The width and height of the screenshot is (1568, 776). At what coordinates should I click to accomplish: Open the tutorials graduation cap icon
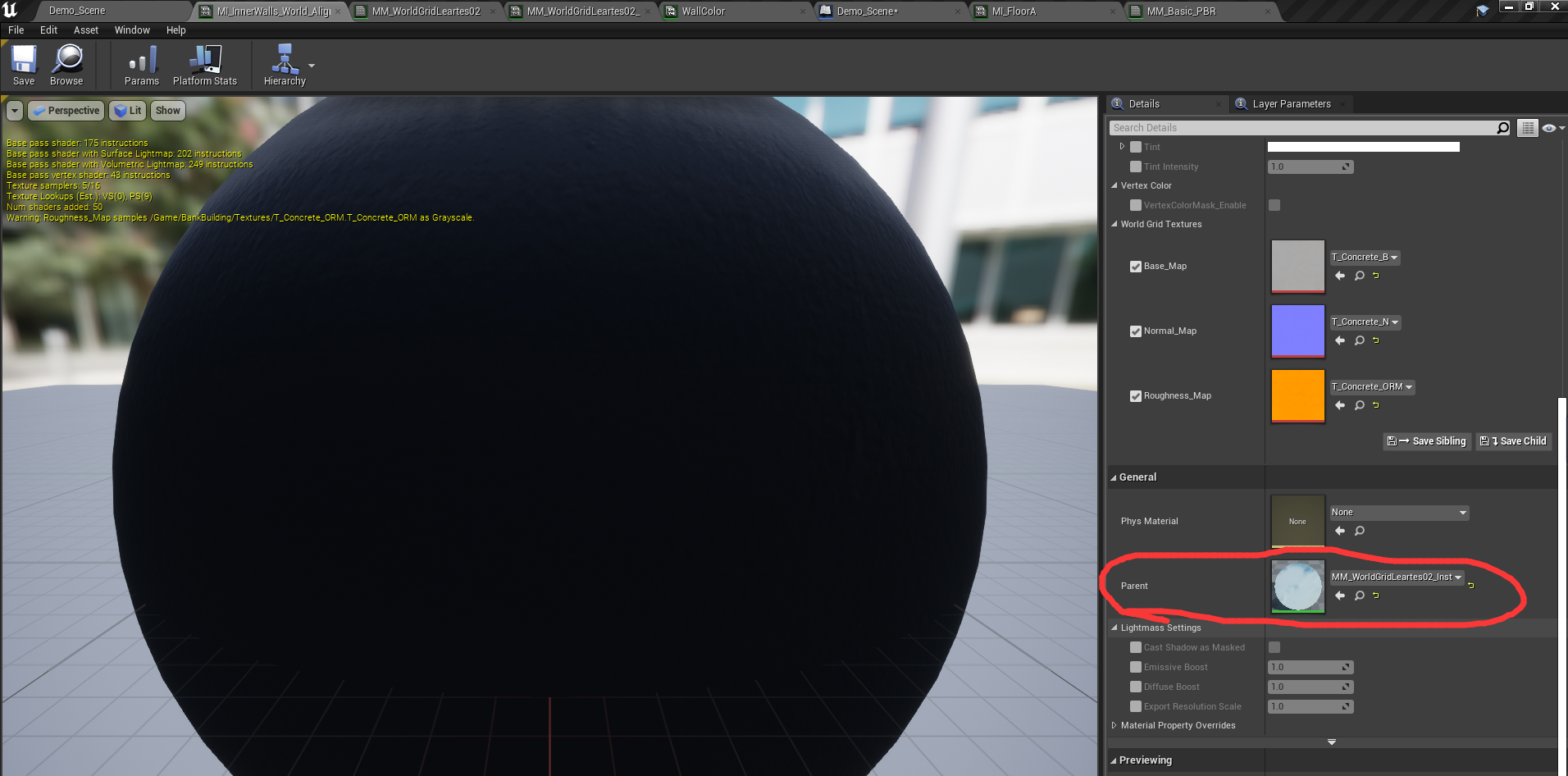tap(1482, 11)
